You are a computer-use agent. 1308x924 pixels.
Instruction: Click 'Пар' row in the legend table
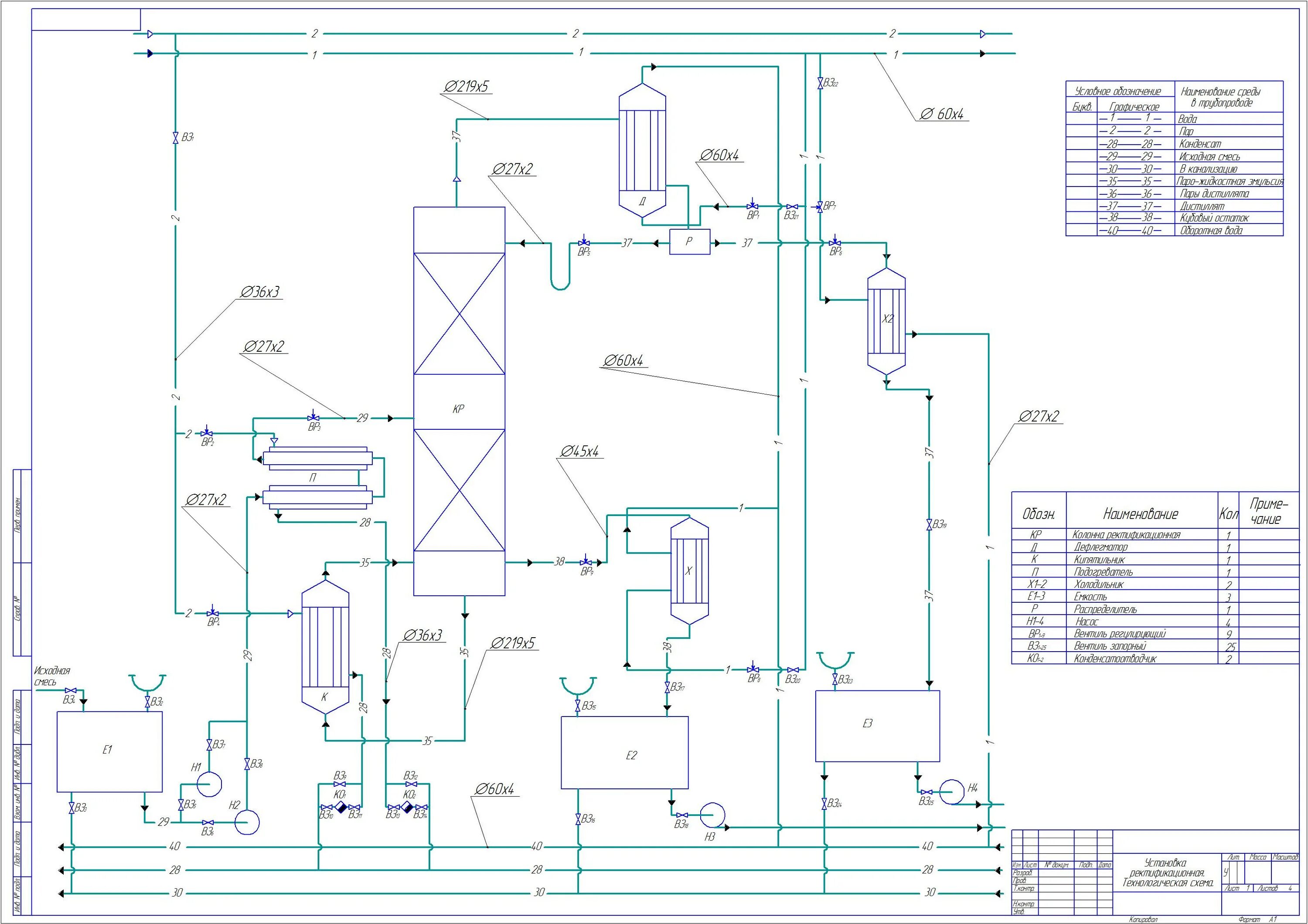1175,131
